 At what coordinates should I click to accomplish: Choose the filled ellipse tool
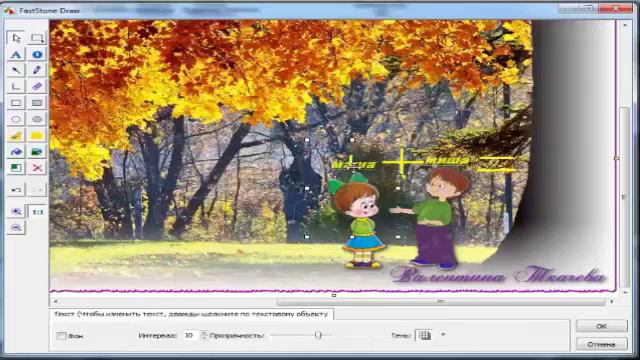pyautogui.click(x=37, y=119)
